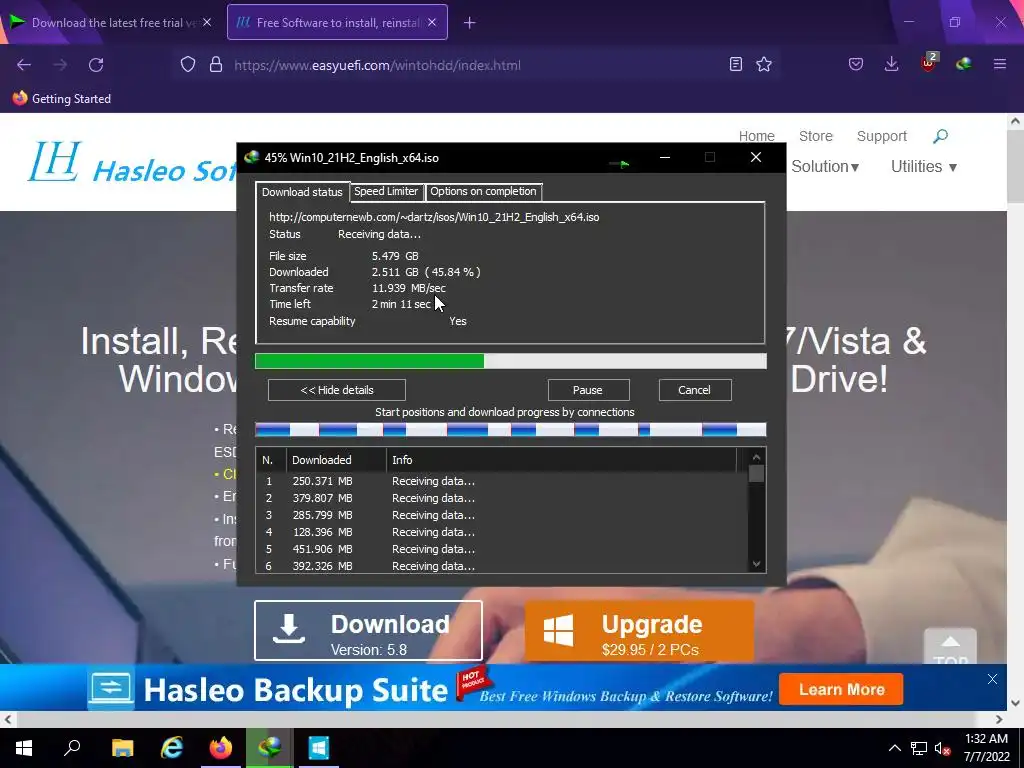Bookmark this page with the star
The image size is (1024, 768).
click(763, 64)
